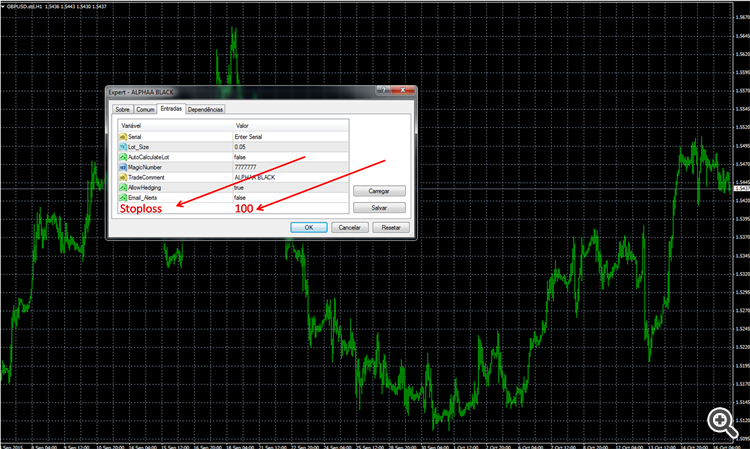Viewport: 750px width, 449px height.
Task: Click the Serial variable type icon
Action: 123,137
